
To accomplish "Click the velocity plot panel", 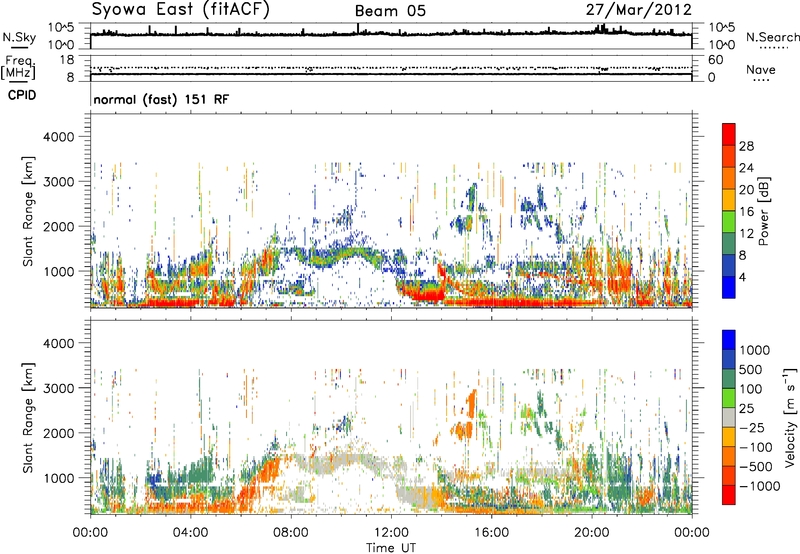I will [391, 417].
